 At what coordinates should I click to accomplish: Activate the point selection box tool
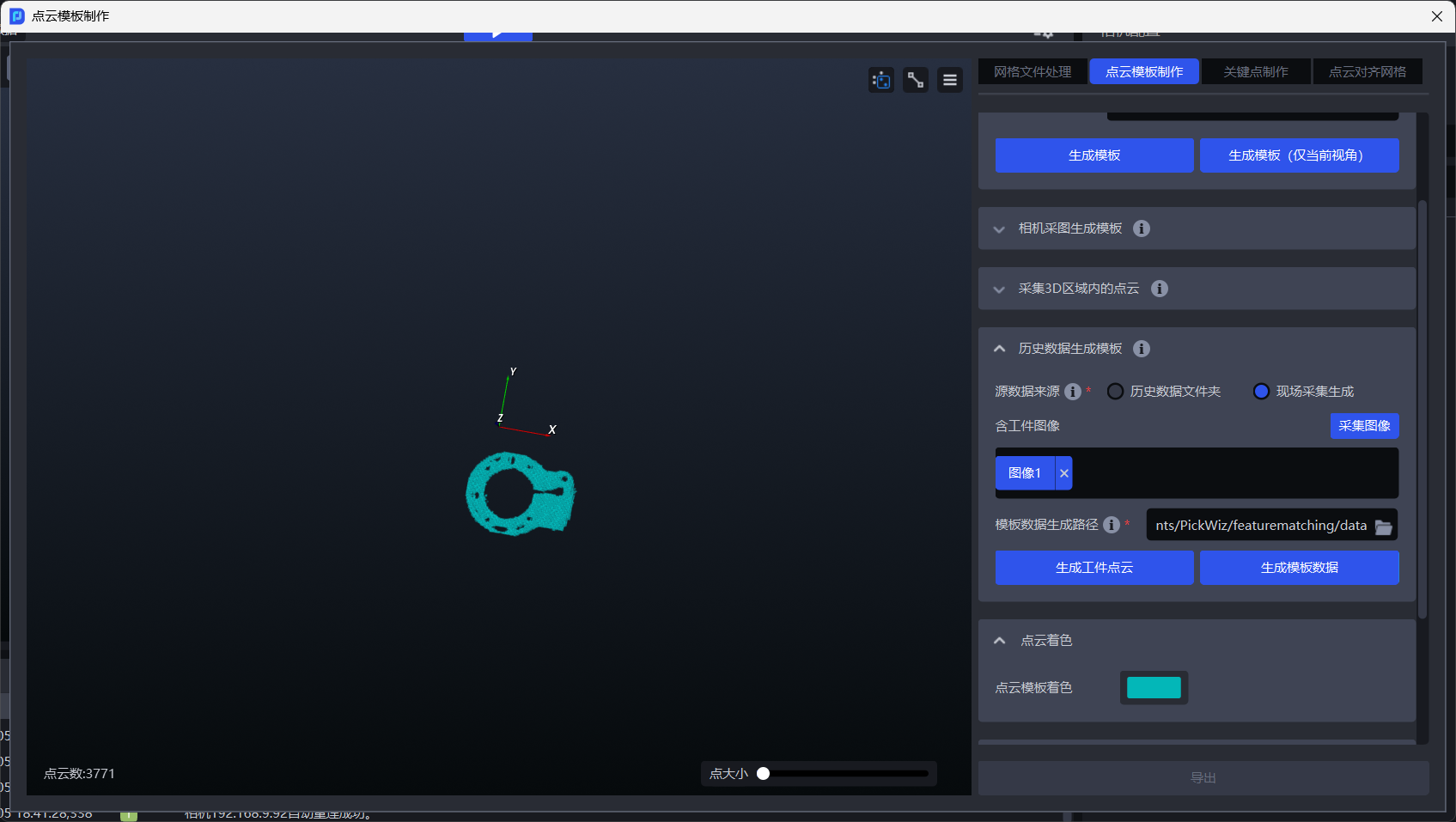tap(881, 80)
